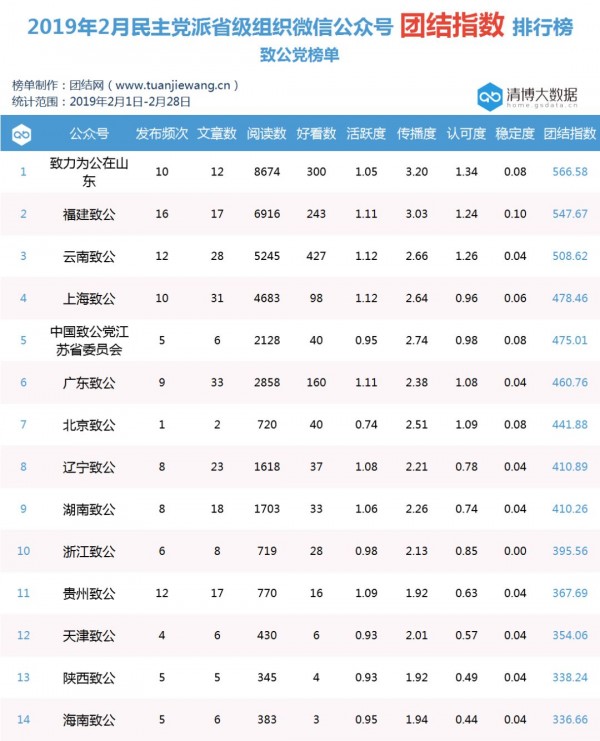This screenshot has width=600, height=741.
Task: Click index value 367.69
Action: point(570,593)
